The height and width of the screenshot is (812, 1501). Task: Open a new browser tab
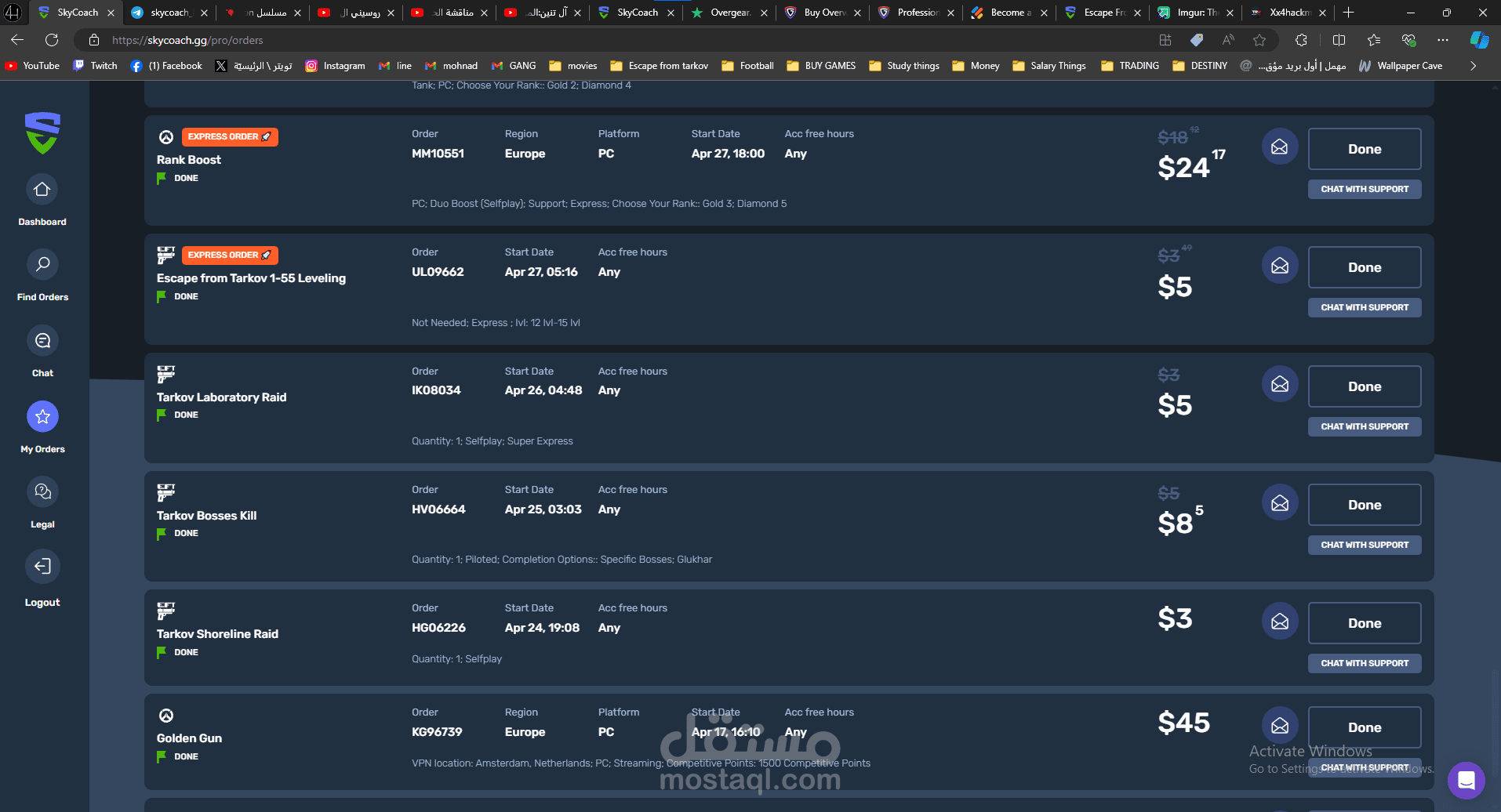click(1348, 13)
